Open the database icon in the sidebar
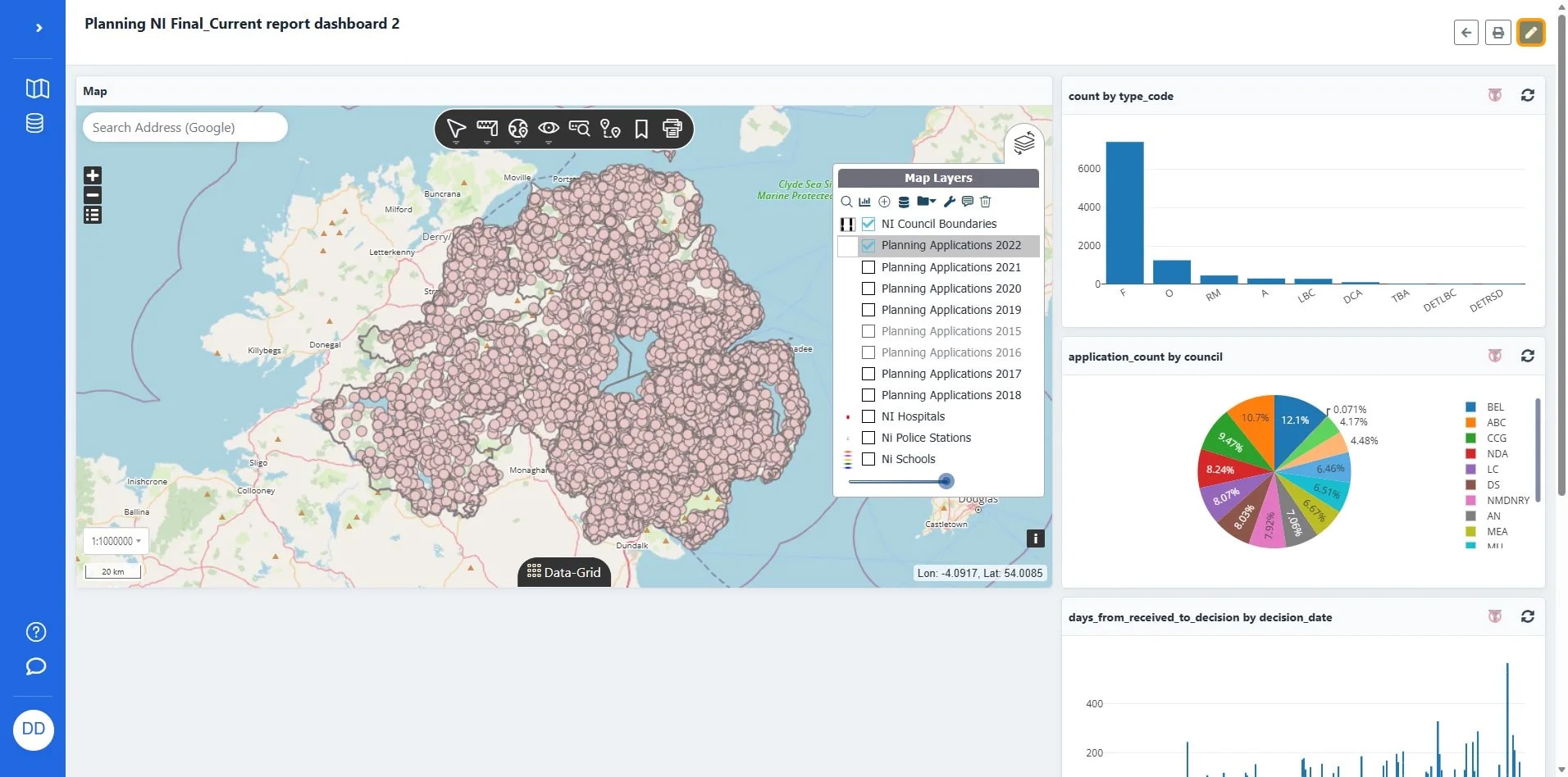Image resolution: width=1568 pixels, height=777 pixels. click(x=34, y=123)
